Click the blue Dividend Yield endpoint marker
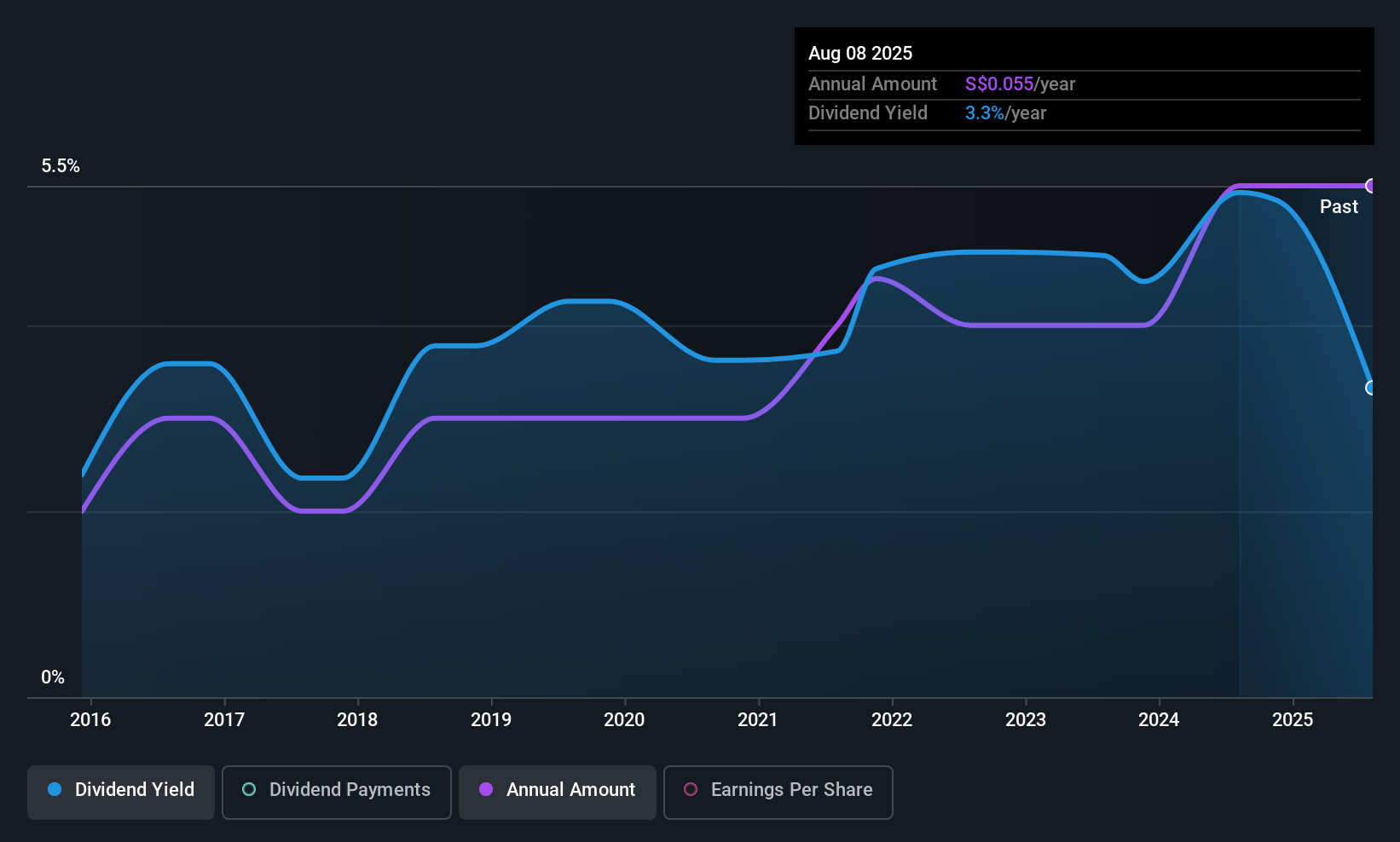This screenshot has height=842, width=1400. coord(1371,388)
